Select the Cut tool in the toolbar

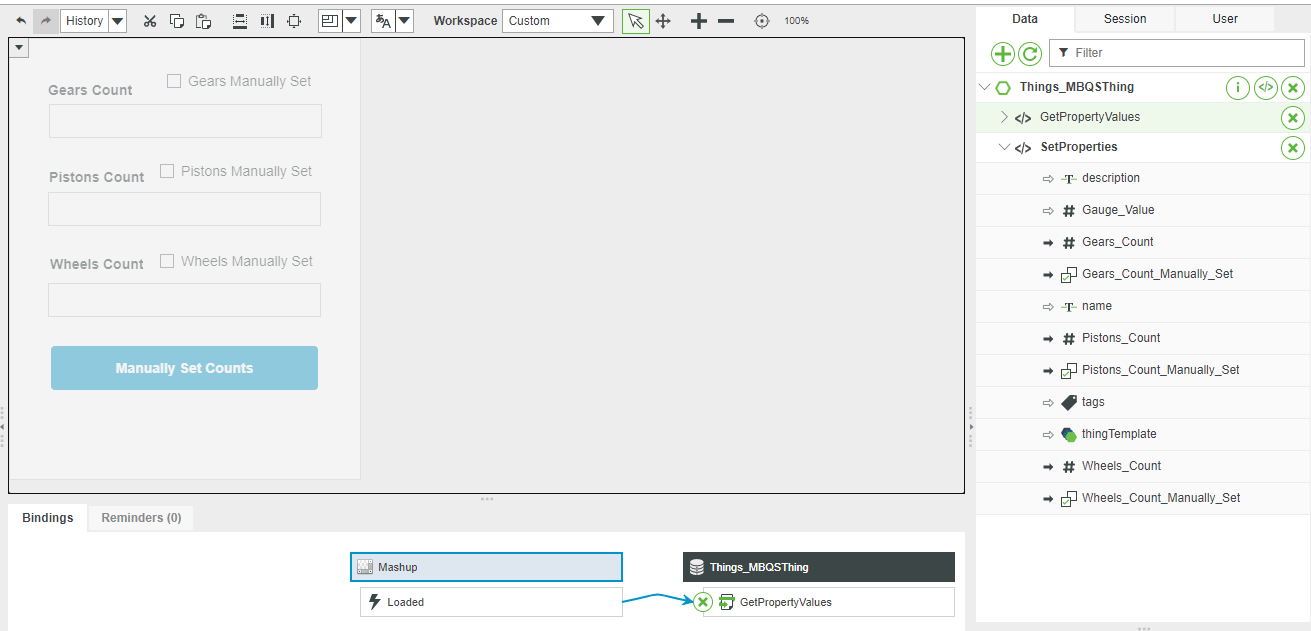(x=150, y=20)
